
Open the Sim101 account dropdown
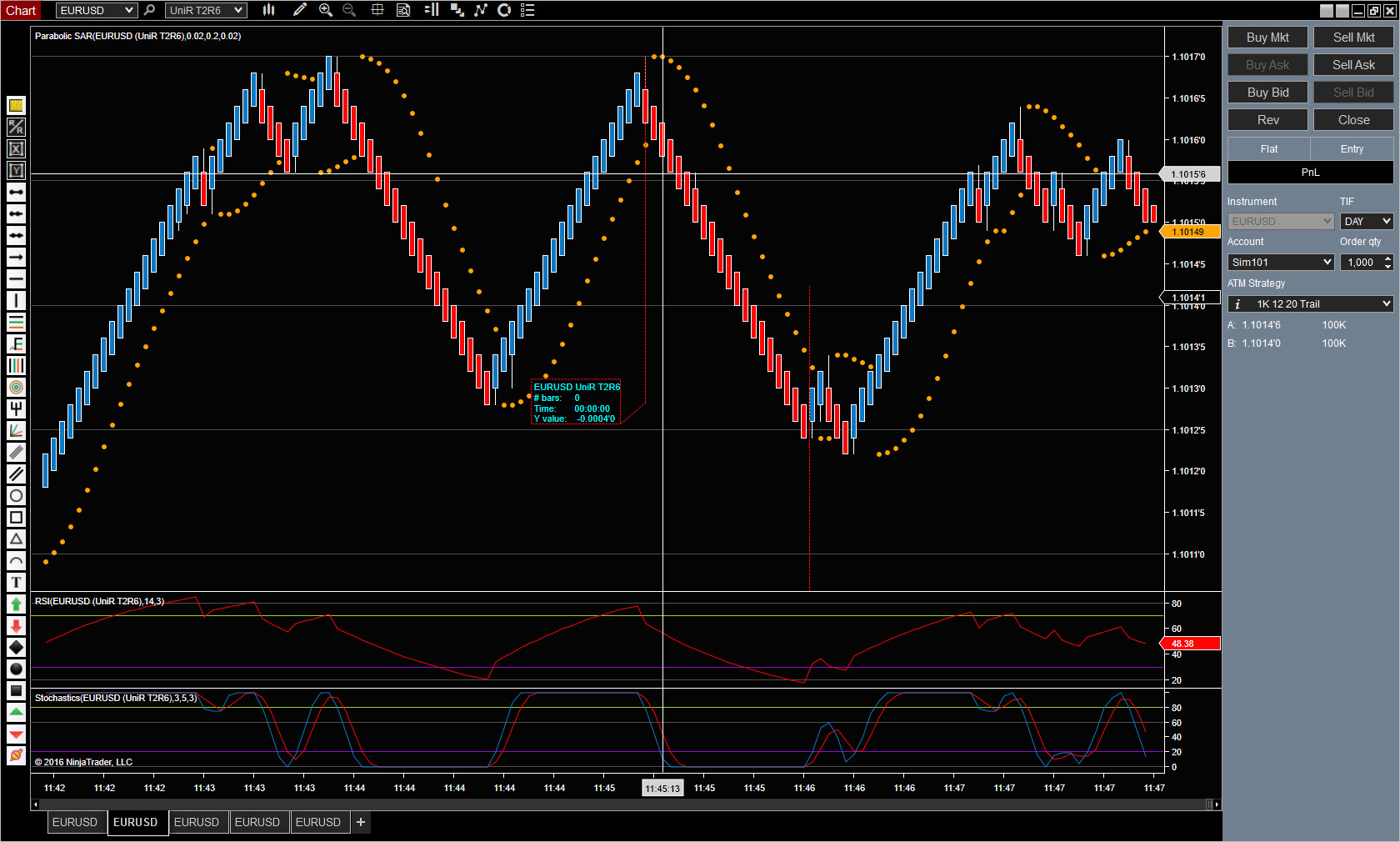point(1281,262)
